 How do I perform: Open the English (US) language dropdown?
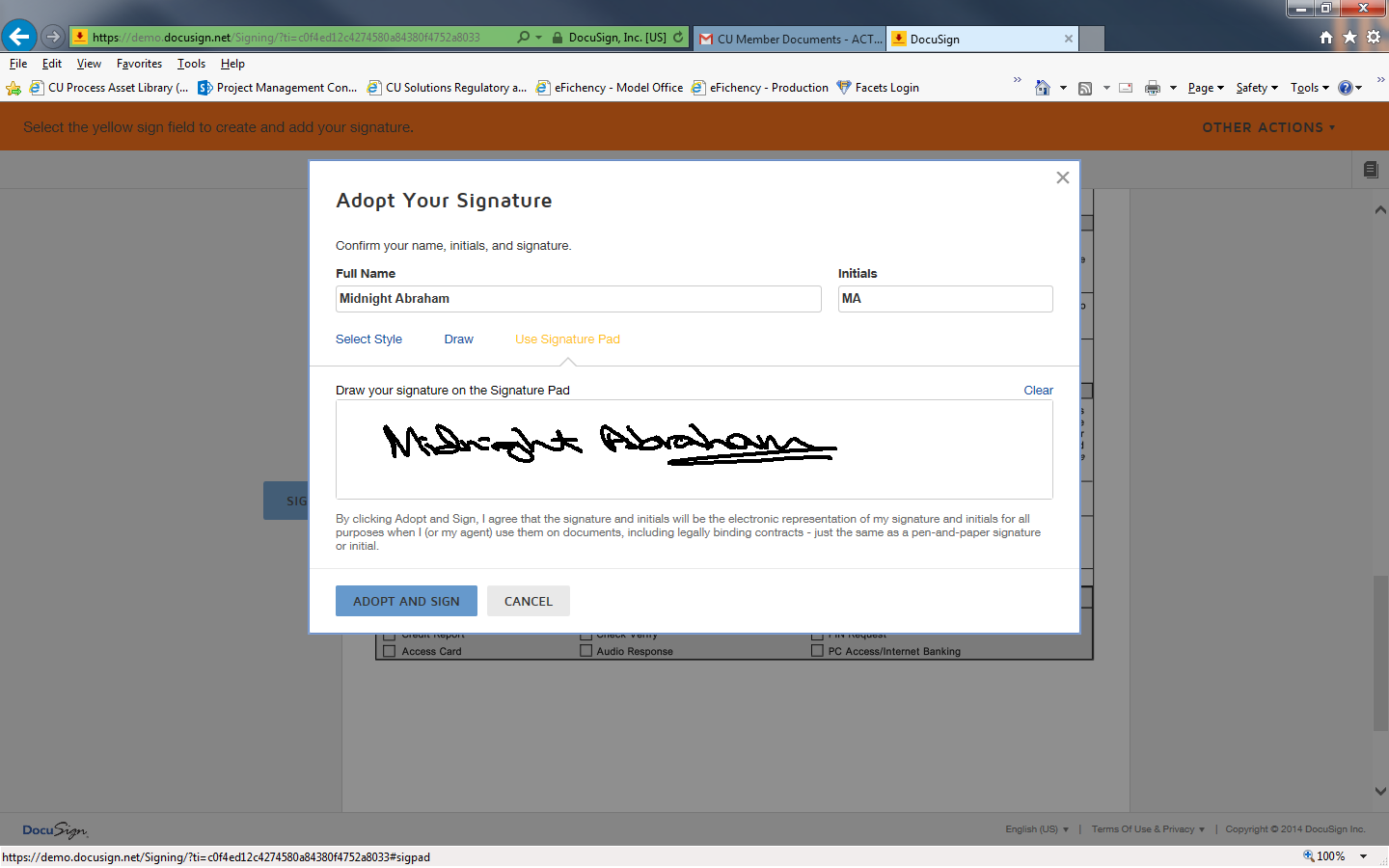tap(1037, 829)
